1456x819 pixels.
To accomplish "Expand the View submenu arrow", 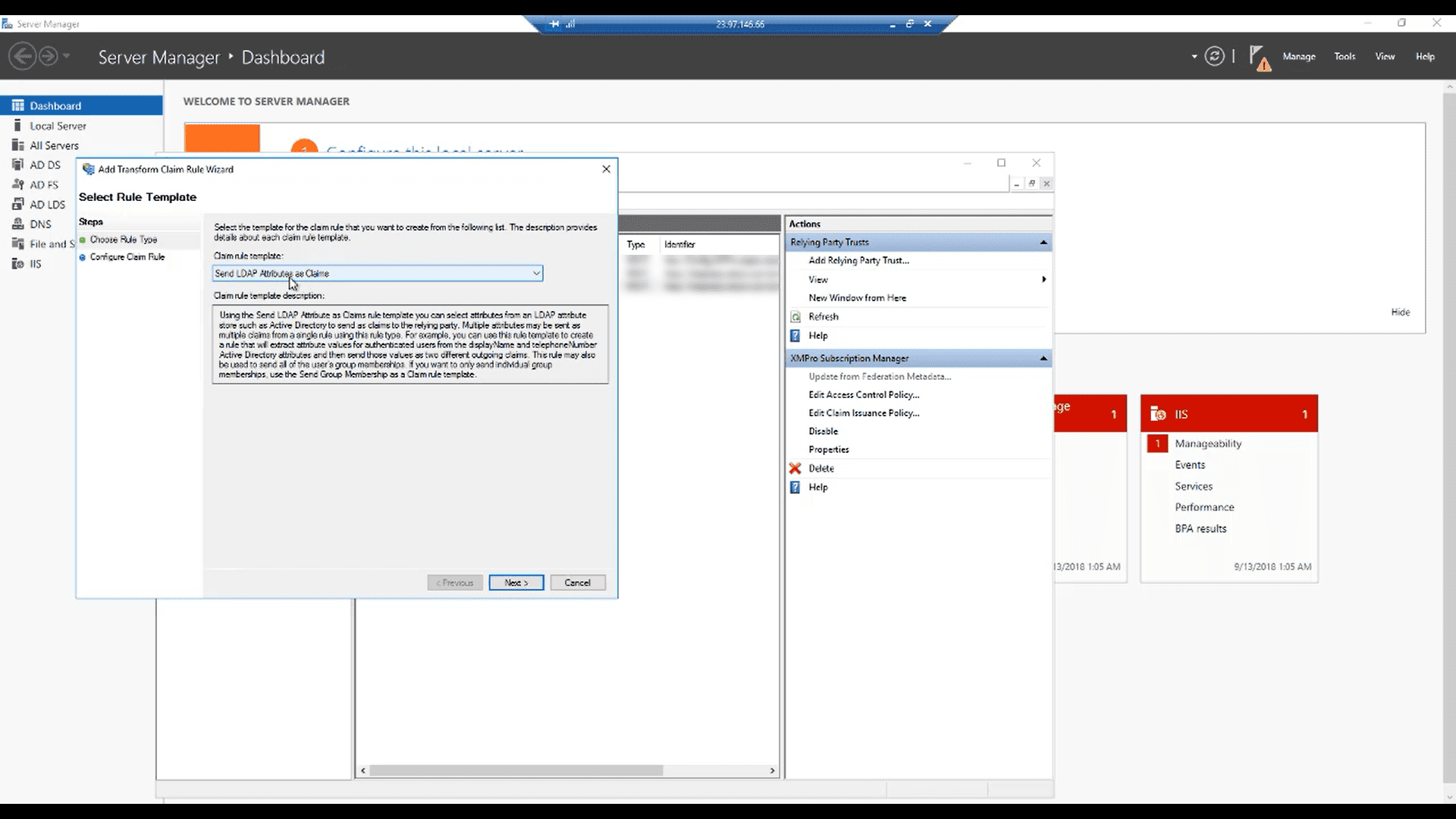I will click(x=1043, y=279).
